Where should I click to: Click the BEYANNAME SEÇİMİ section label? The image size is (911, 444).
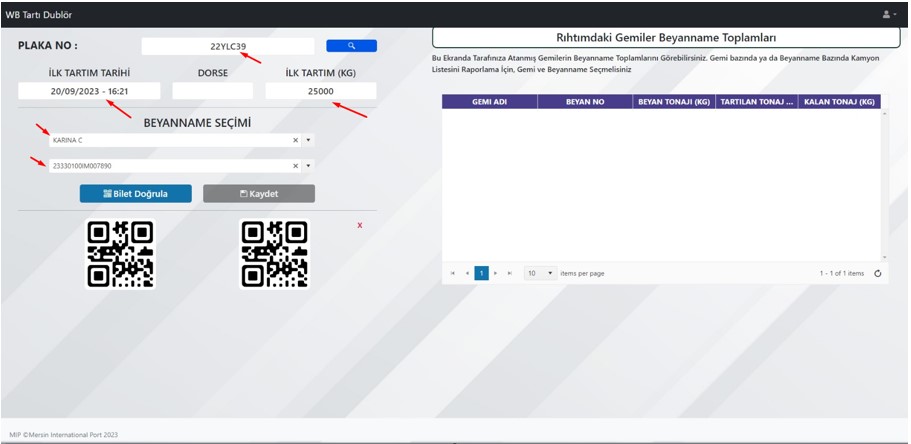click(198, 123)
